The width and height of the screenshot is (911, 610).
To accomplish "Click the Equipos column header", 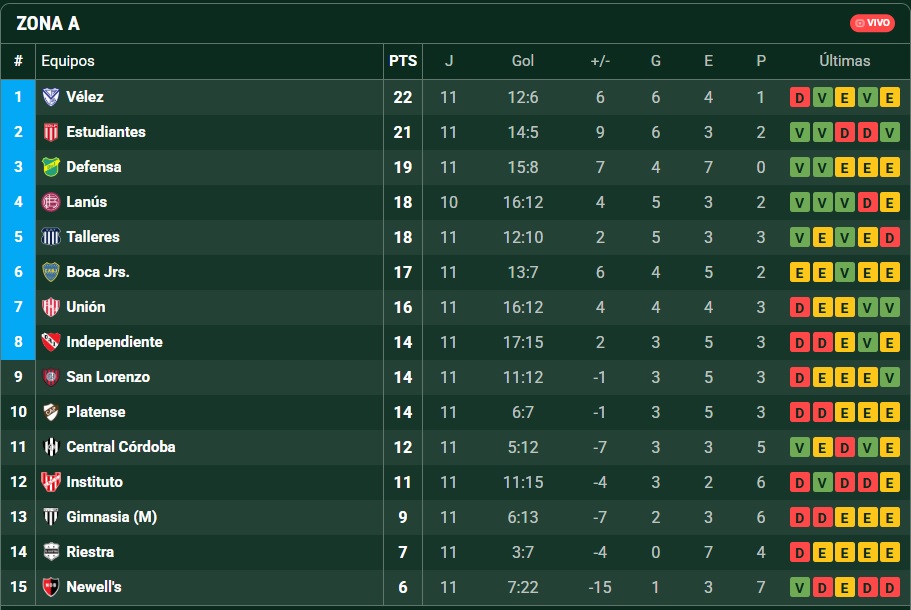I will pos(68,61).
